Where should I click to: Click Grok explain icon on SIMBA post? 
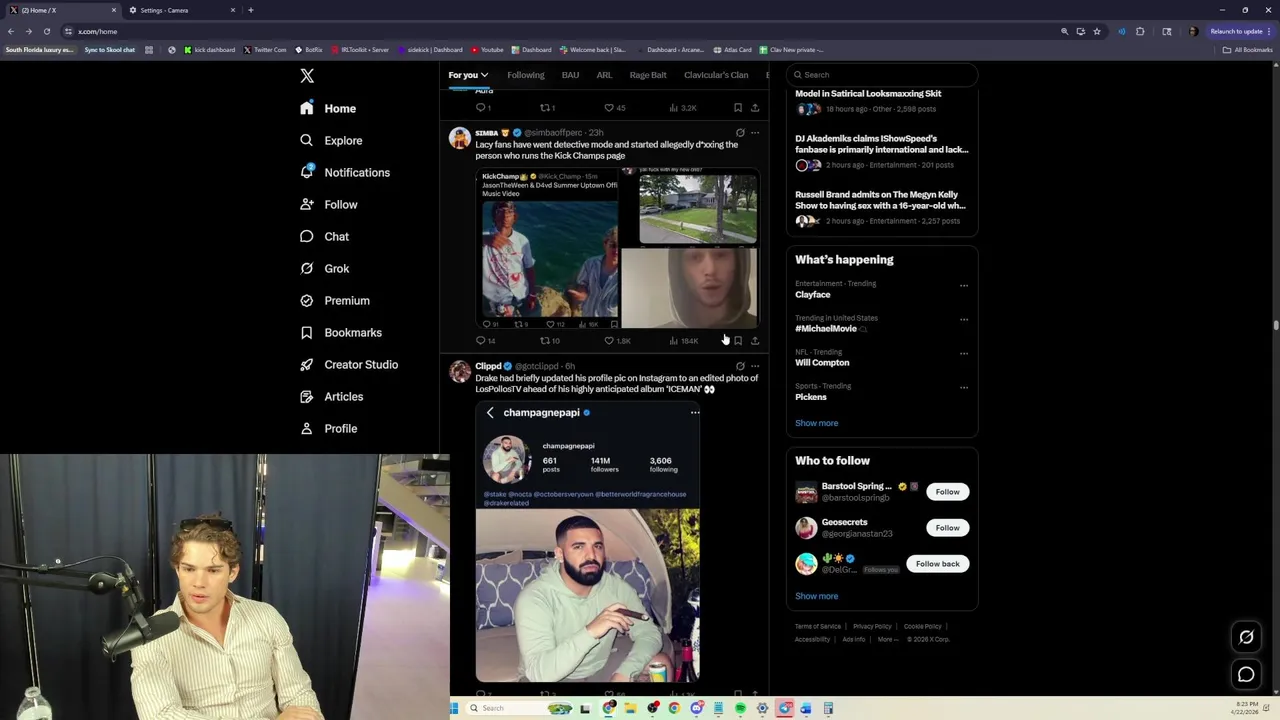coord(740,132)
